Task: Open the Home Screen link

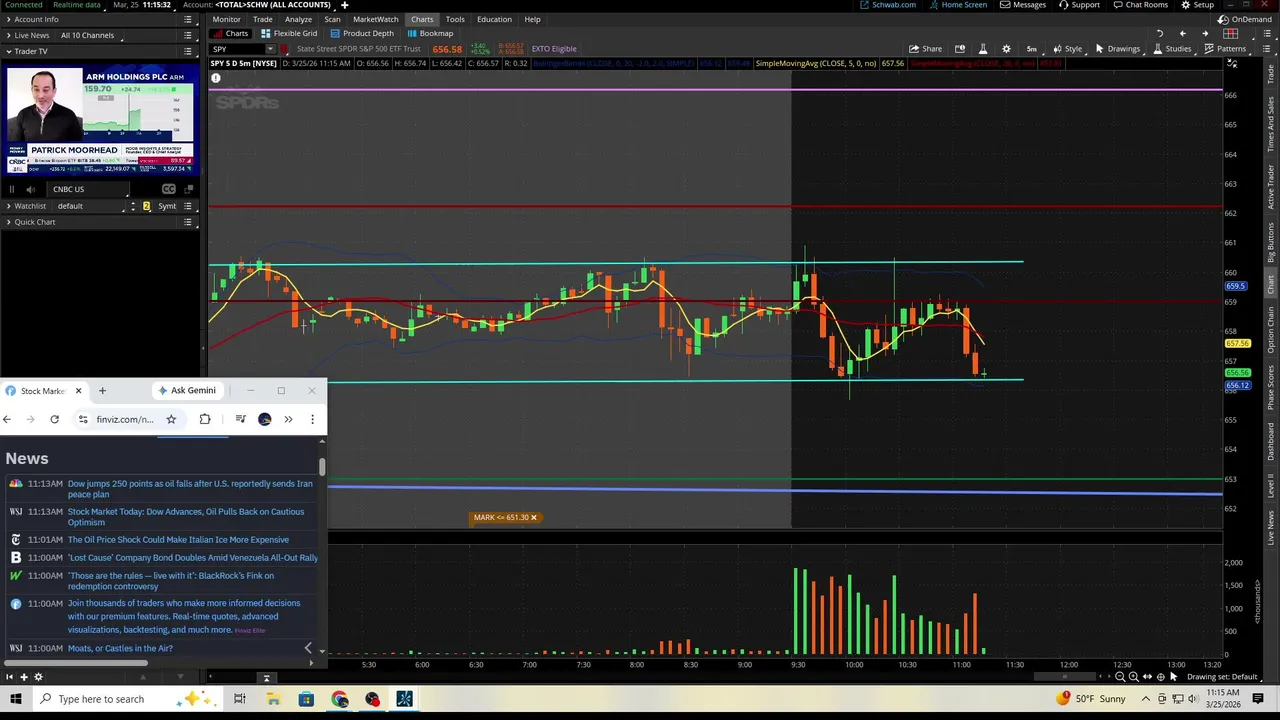Action: 958,5
